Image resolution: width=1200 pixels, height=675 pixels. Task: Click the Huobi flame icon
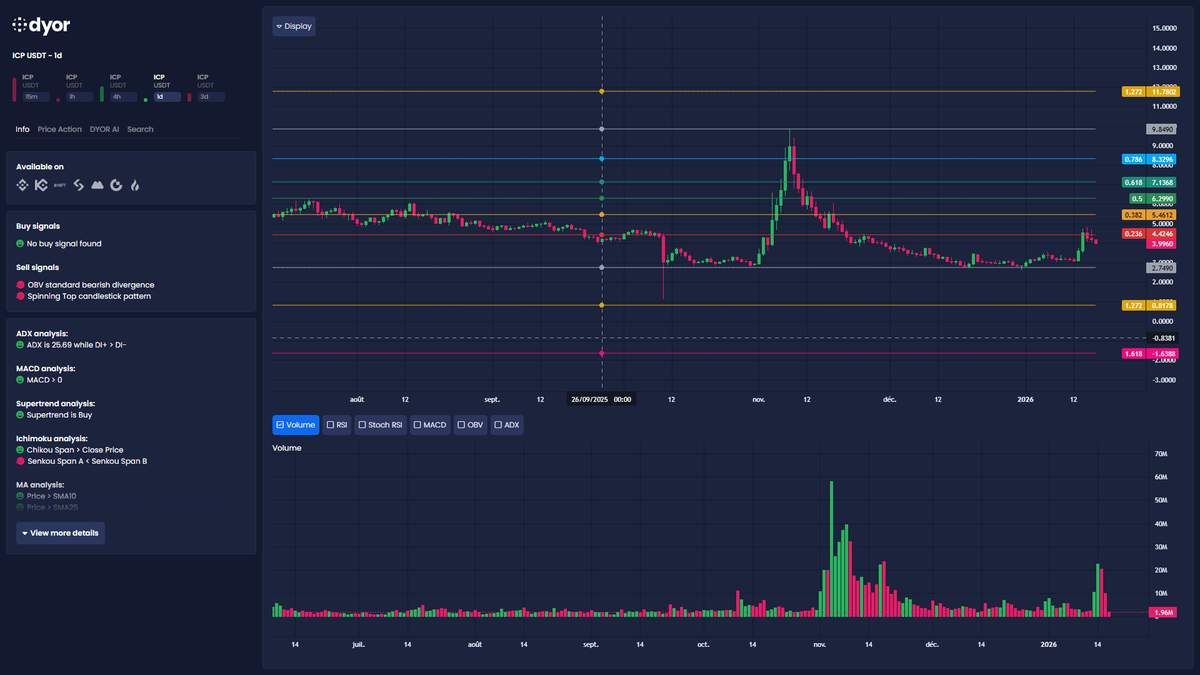tap(134, 185)
